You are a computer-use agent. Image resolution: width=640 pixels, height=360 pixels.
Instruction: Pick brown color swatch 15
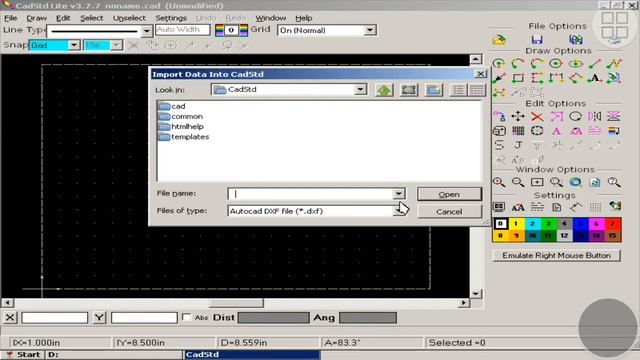coord(612,236)
